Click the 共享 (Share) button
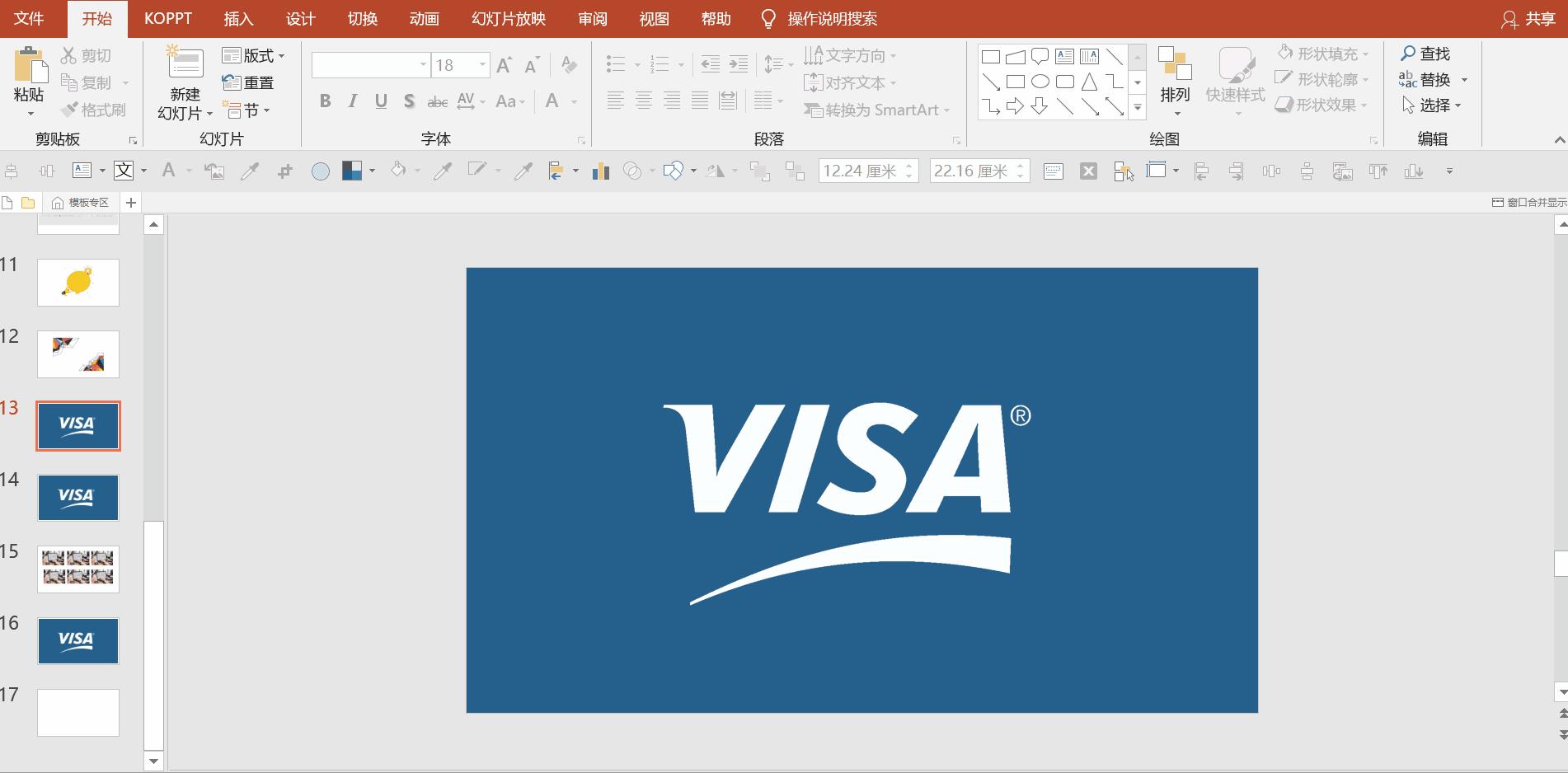1568x773 pixels. (x=1529, y=19)
